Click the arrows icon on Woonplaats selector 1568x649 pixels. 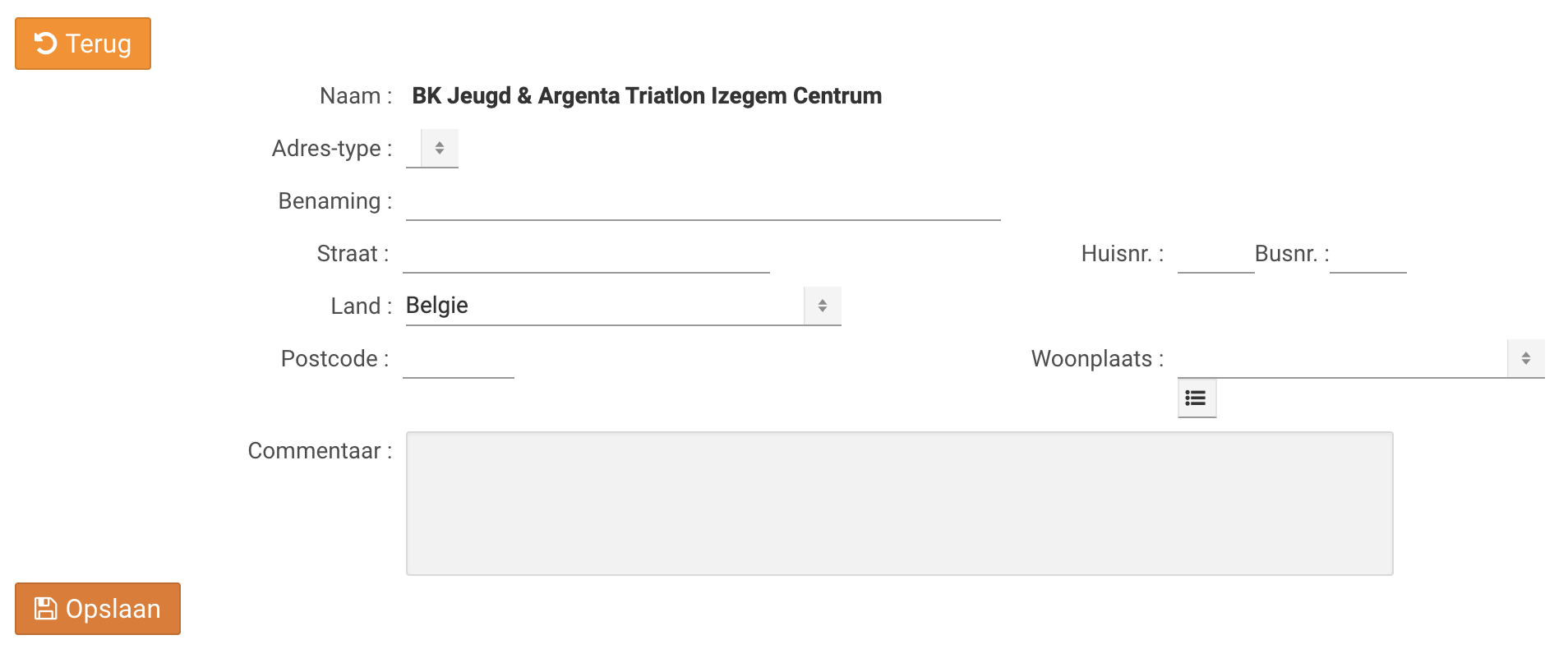(1525, 359)
